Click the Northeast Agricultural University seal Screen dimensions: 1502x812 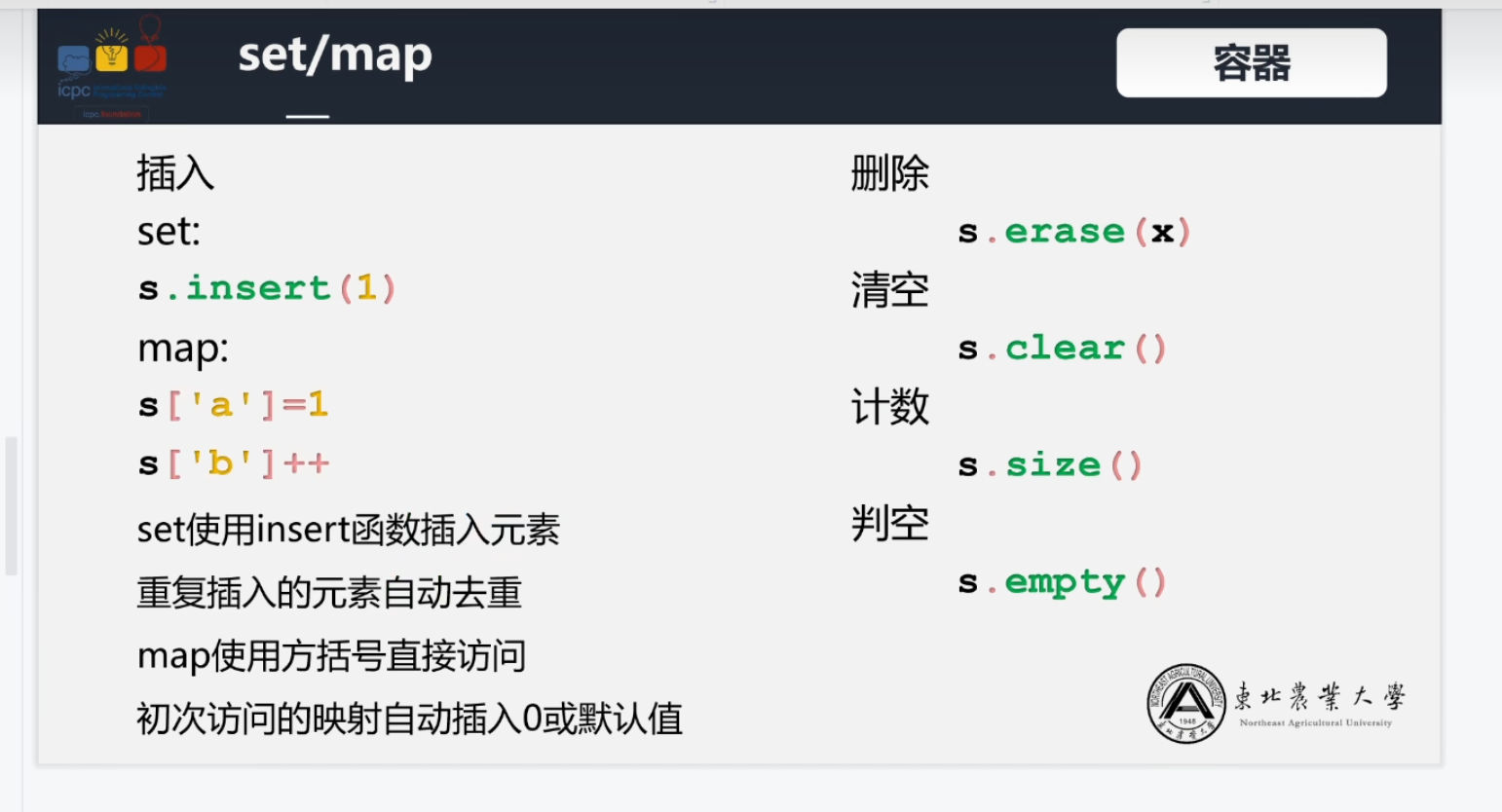click(1185, 703)
